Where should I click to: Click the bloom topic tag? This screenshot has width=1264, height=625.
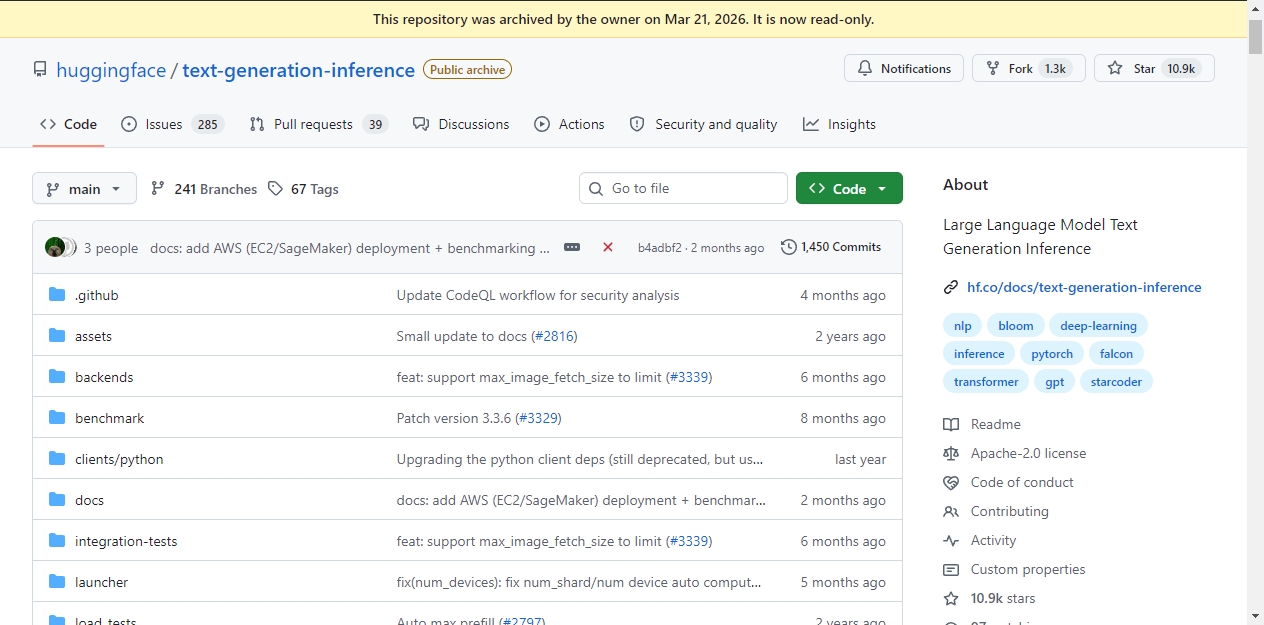1016,326
